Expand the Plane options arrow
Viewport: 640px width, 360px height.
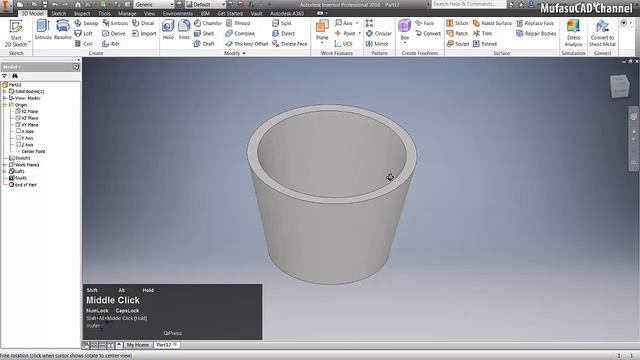(x=322, y=43)
